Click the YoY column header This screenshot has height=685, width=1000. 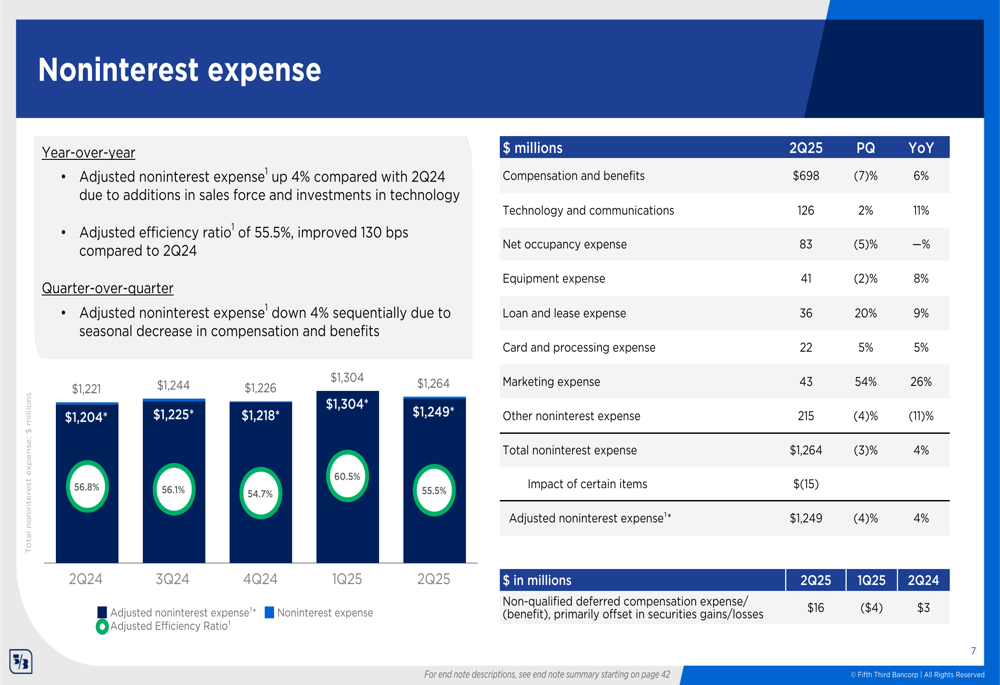pyautogui.click(x=921, y=148)
